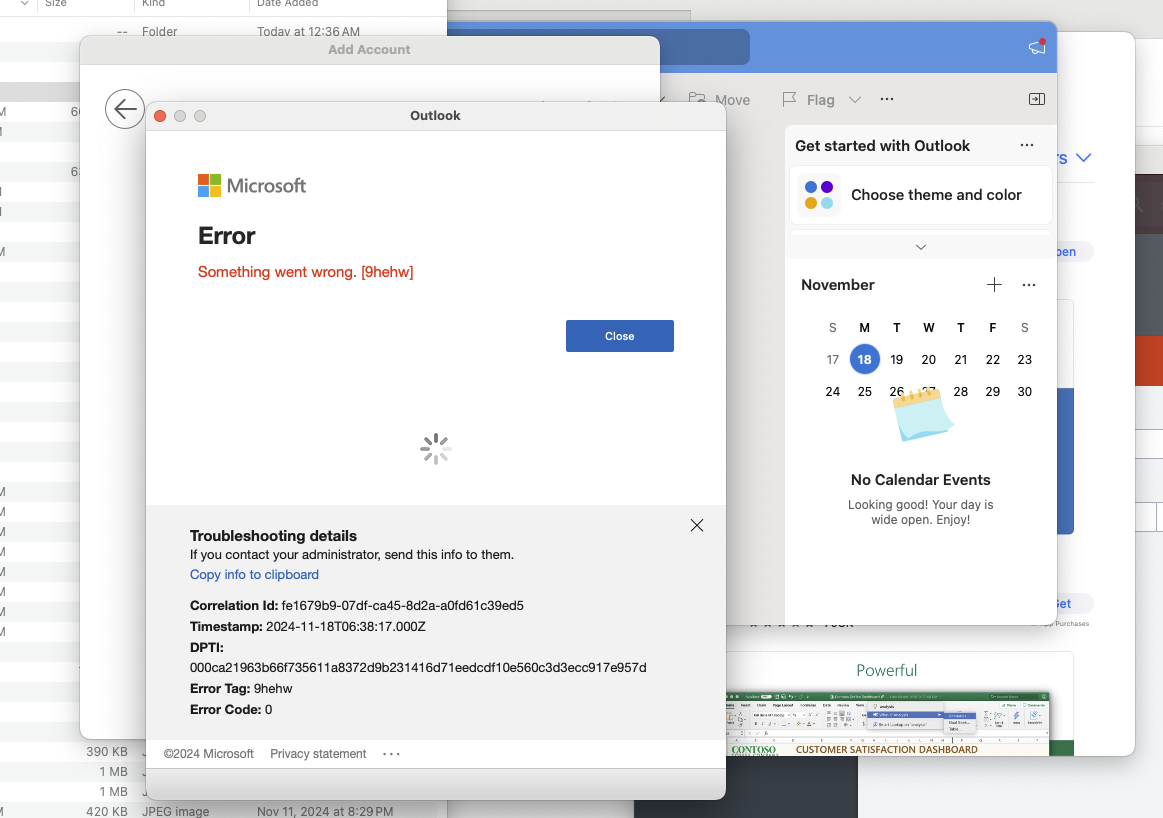
Task: Expand the blue chevron in background window
Action: click(1084, 157)
